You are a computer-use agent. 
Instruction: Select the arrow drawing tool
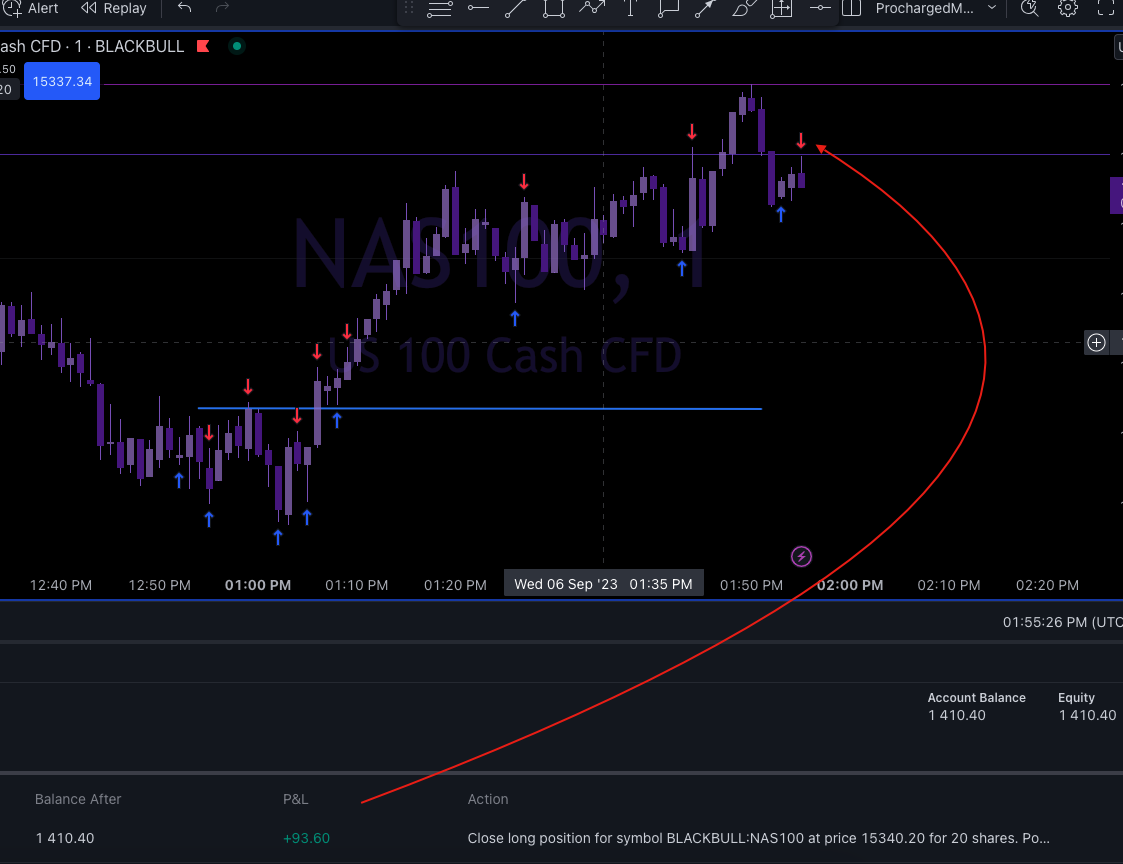(706, 9)
